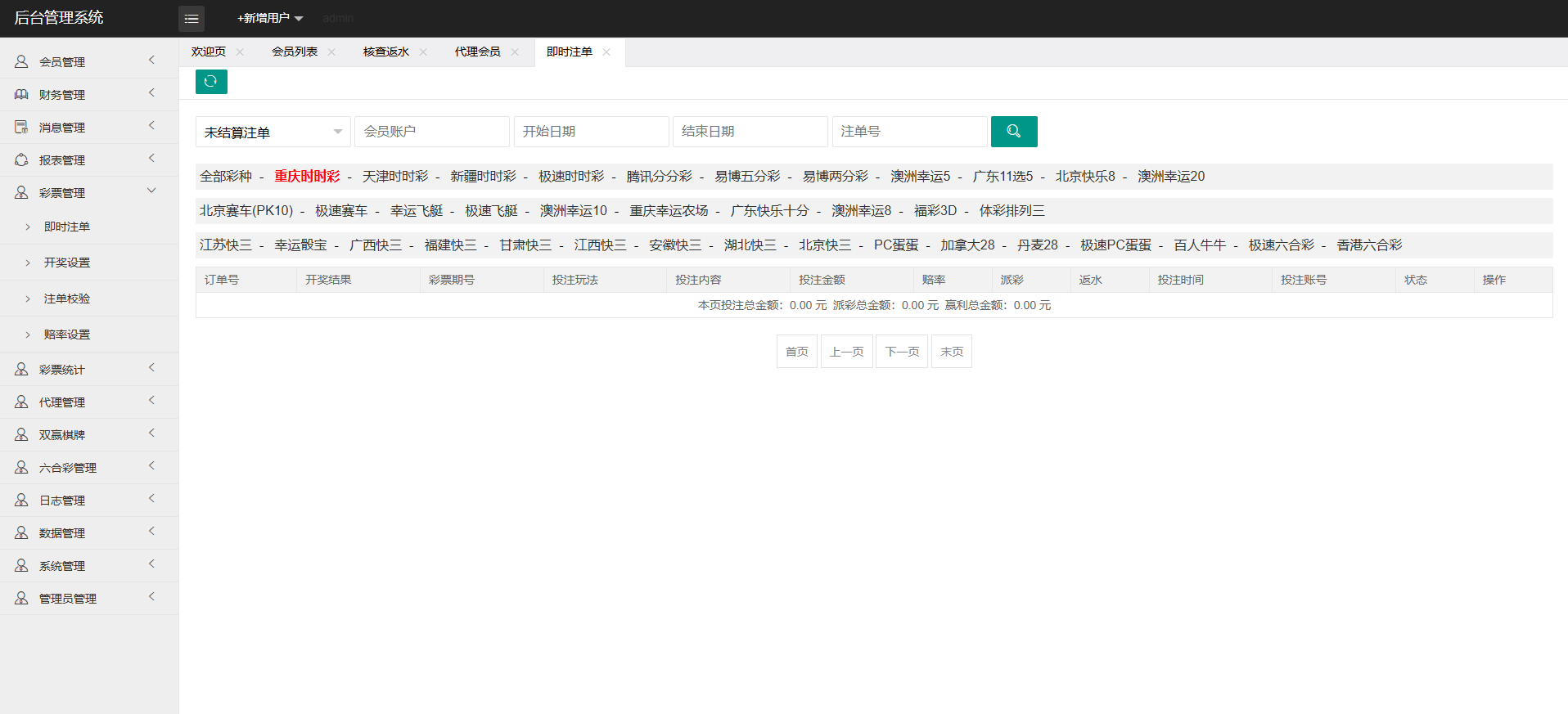Close the 代理会员 tab
The image size is (1568, 714).
[x=515, y=52]
